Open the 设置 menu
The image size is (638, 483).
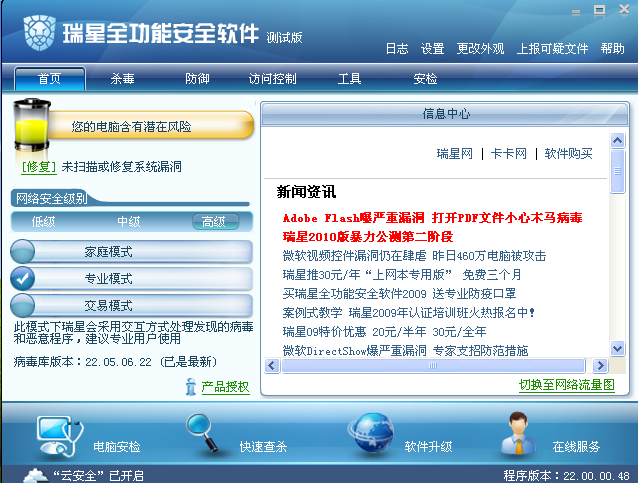pyautogui.click(x=433, y=49)
